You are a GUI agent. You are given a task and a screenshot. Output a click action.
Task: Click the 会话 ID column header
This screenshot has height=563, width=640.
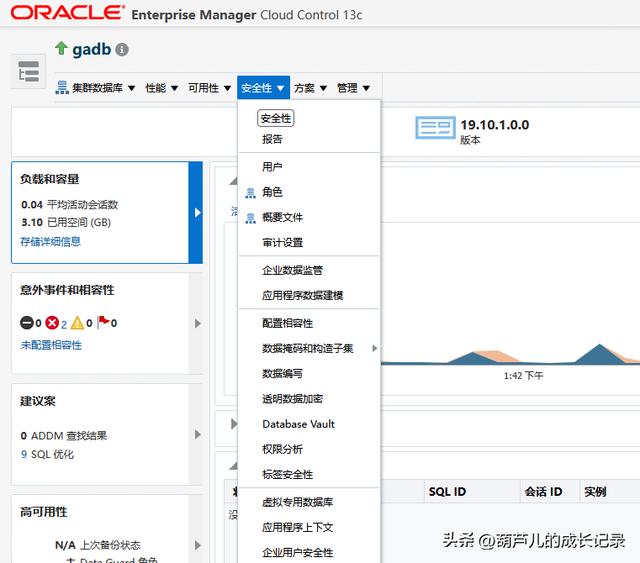543,492
